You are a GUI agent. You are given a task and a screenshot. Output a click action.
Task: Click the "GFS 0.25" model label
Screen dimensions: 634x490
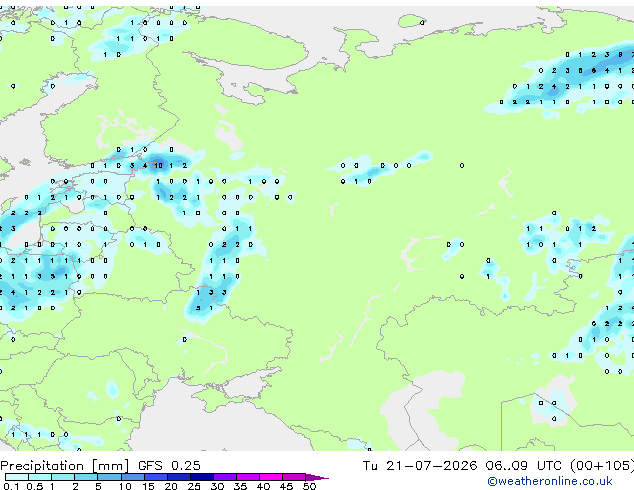169,466
